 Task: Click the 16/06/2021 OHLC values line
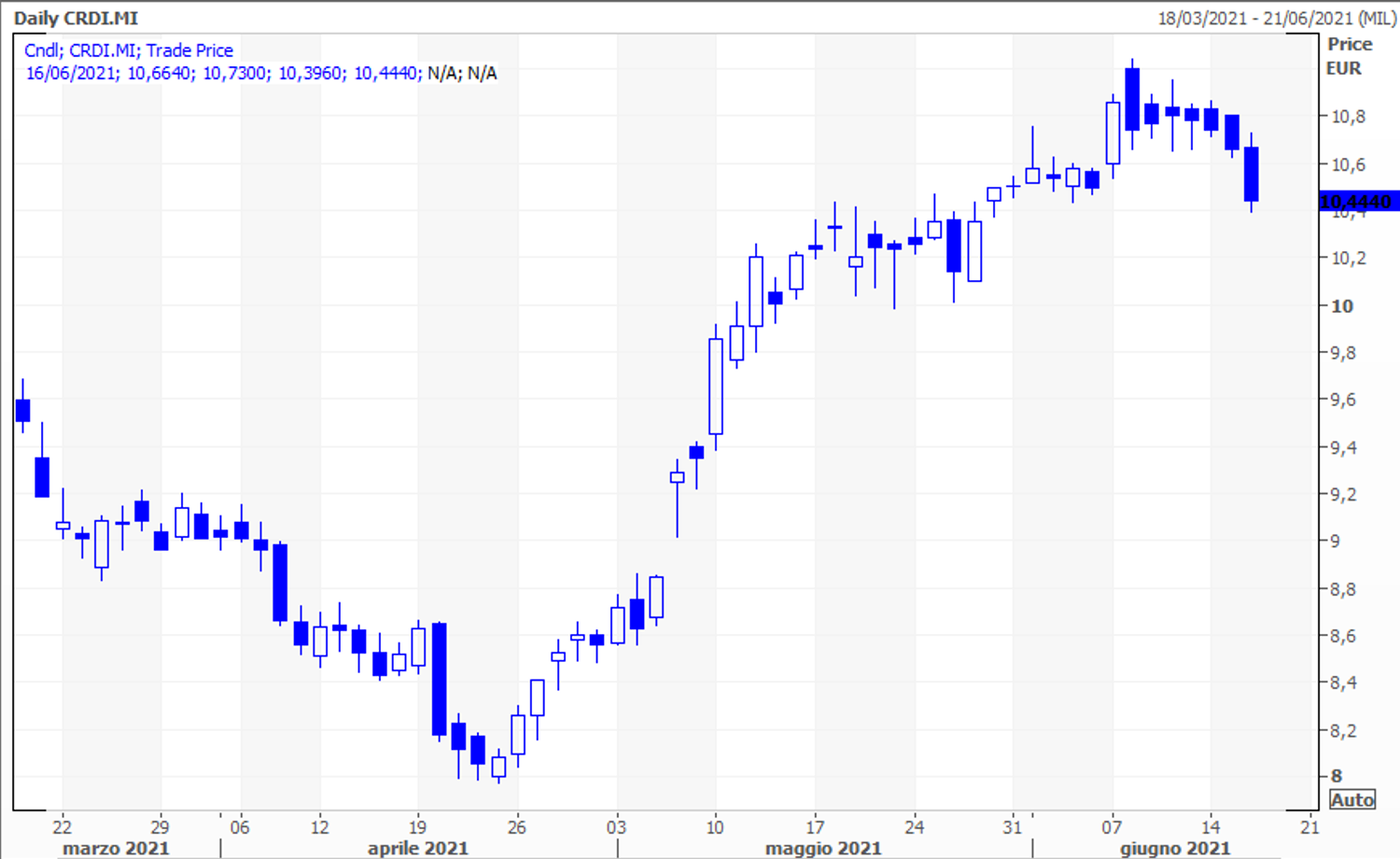[261, 73]
